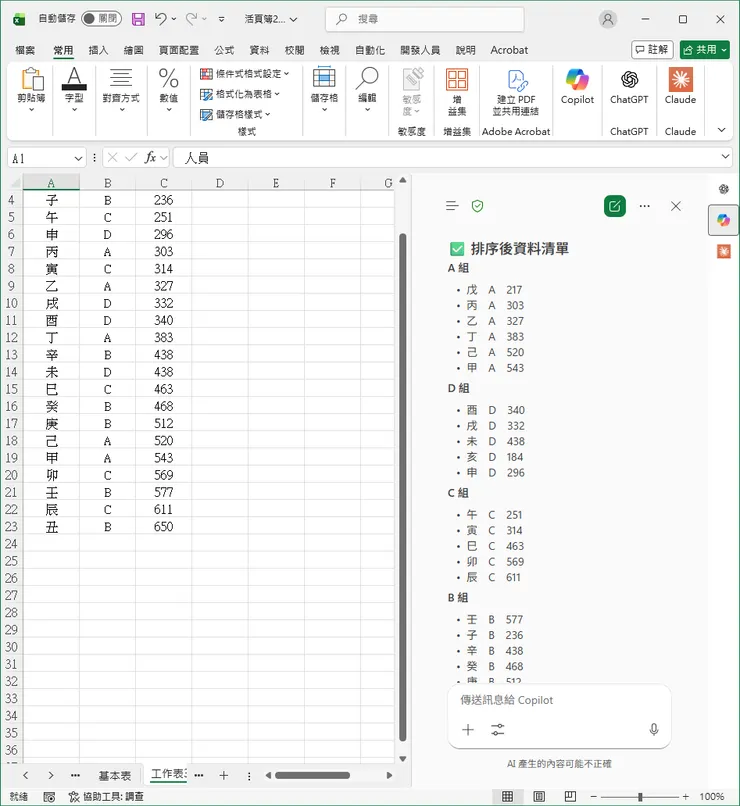Click 傳送訊息給 Copilot message field
This screenshot has width=740, height=806.
559,700
